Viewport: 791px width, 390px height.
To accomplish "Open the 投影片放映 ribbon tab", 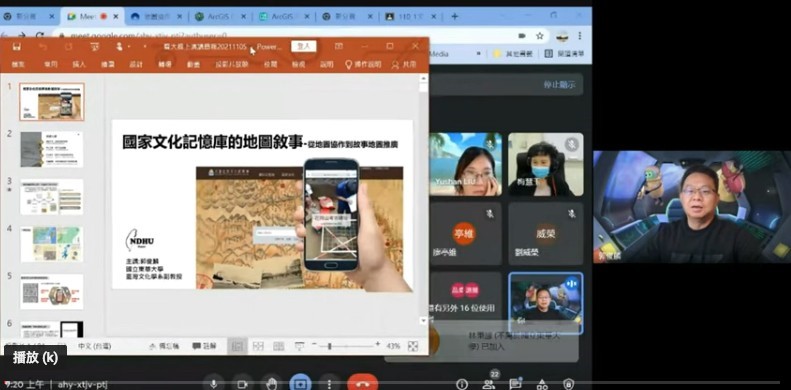I will (x=232, y=65).
